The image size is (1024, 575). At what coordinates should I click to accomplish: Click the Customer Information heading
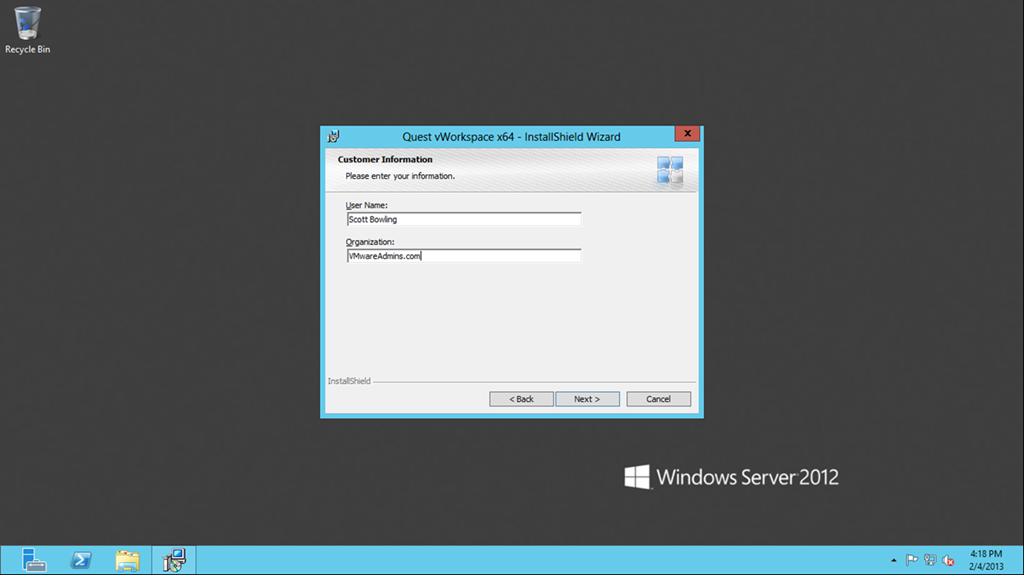click(x=385, y=159)
